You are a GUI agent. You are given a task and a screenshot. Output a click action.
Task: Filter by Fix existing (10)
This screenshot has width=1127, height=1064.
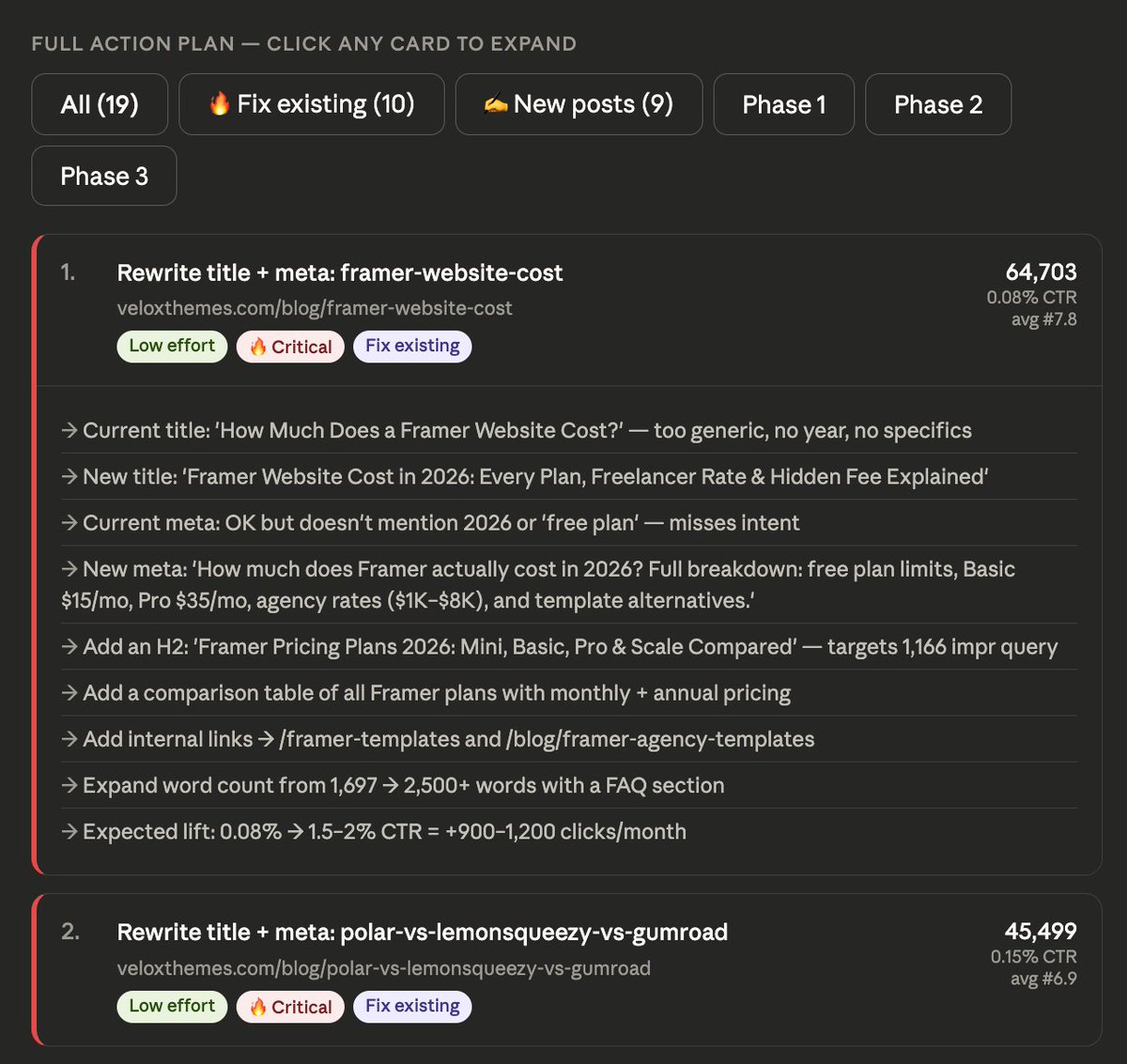(312, 104)
